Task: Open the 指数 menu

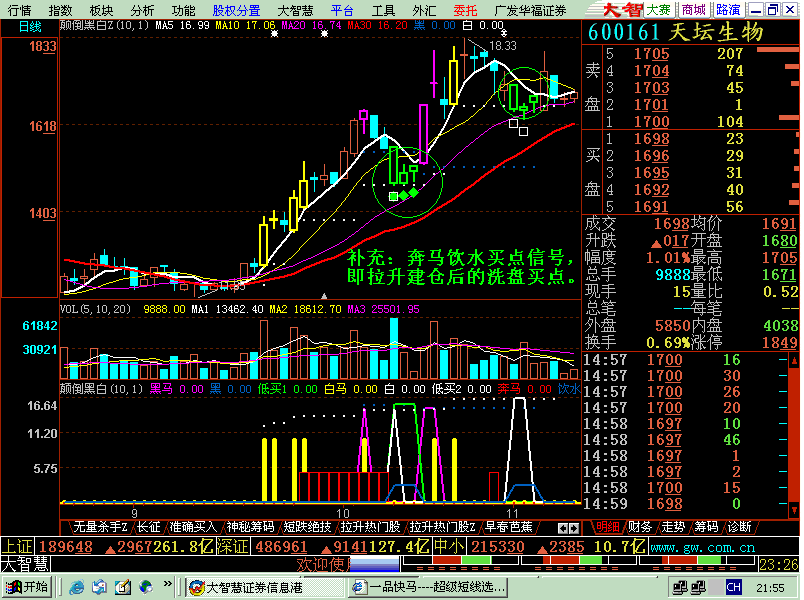Action: click(x=61, y=10)
